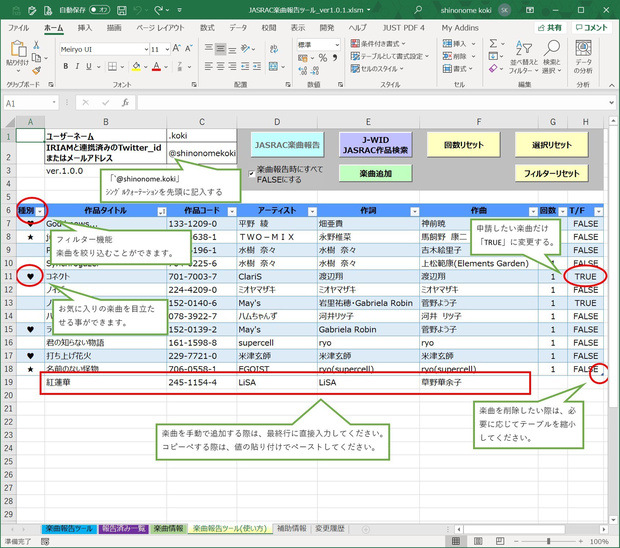Toggle checkbox for setting all FALSE on report
The image size is (620, 548).
coord(251,174)
